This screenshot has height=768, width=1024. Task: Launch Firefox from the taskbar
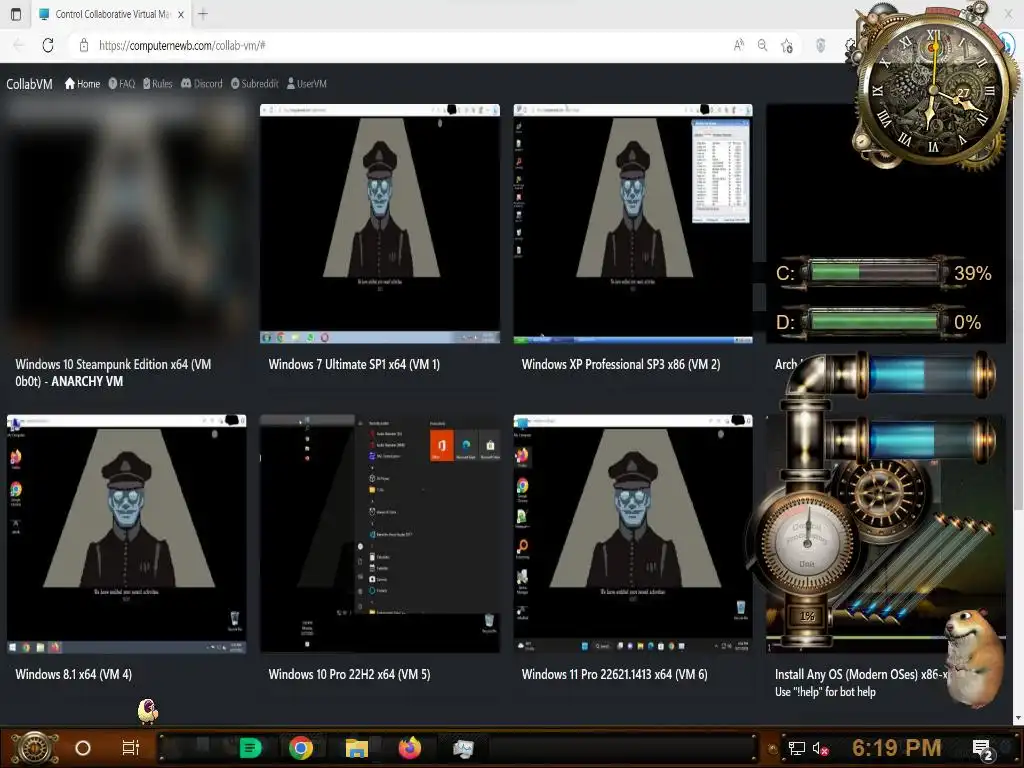410,748
